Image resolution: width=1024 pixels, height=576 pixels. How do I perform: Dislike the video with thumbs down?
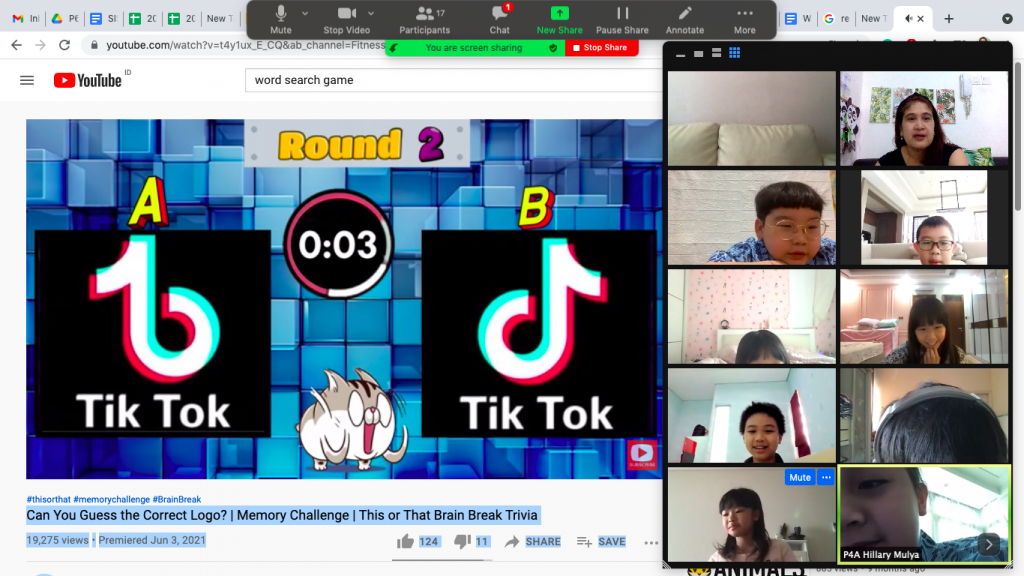pos(462,541)
